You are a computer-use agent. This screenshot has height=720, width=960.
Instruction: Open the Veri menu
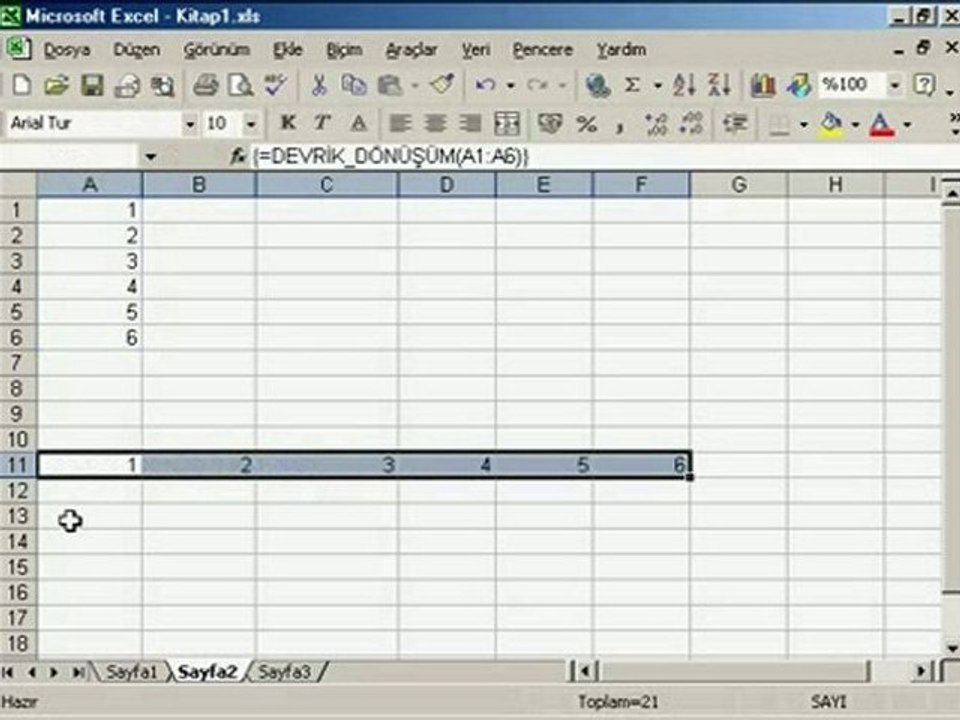coord(476,50)
